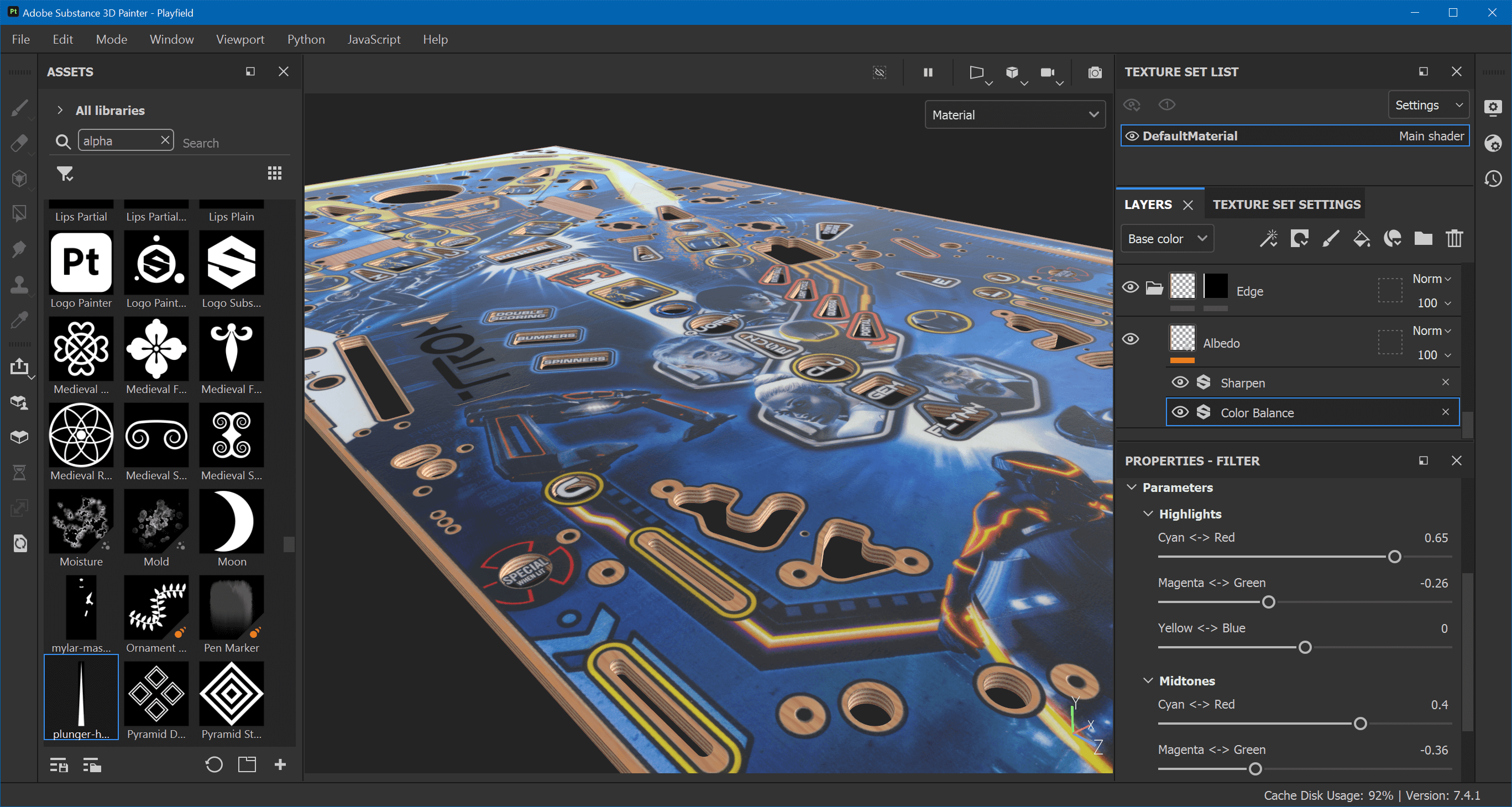Open the Edge layer opacity 100 dropdown
The height and width of the screenshot is (807, 1512).
[1434, 303]
